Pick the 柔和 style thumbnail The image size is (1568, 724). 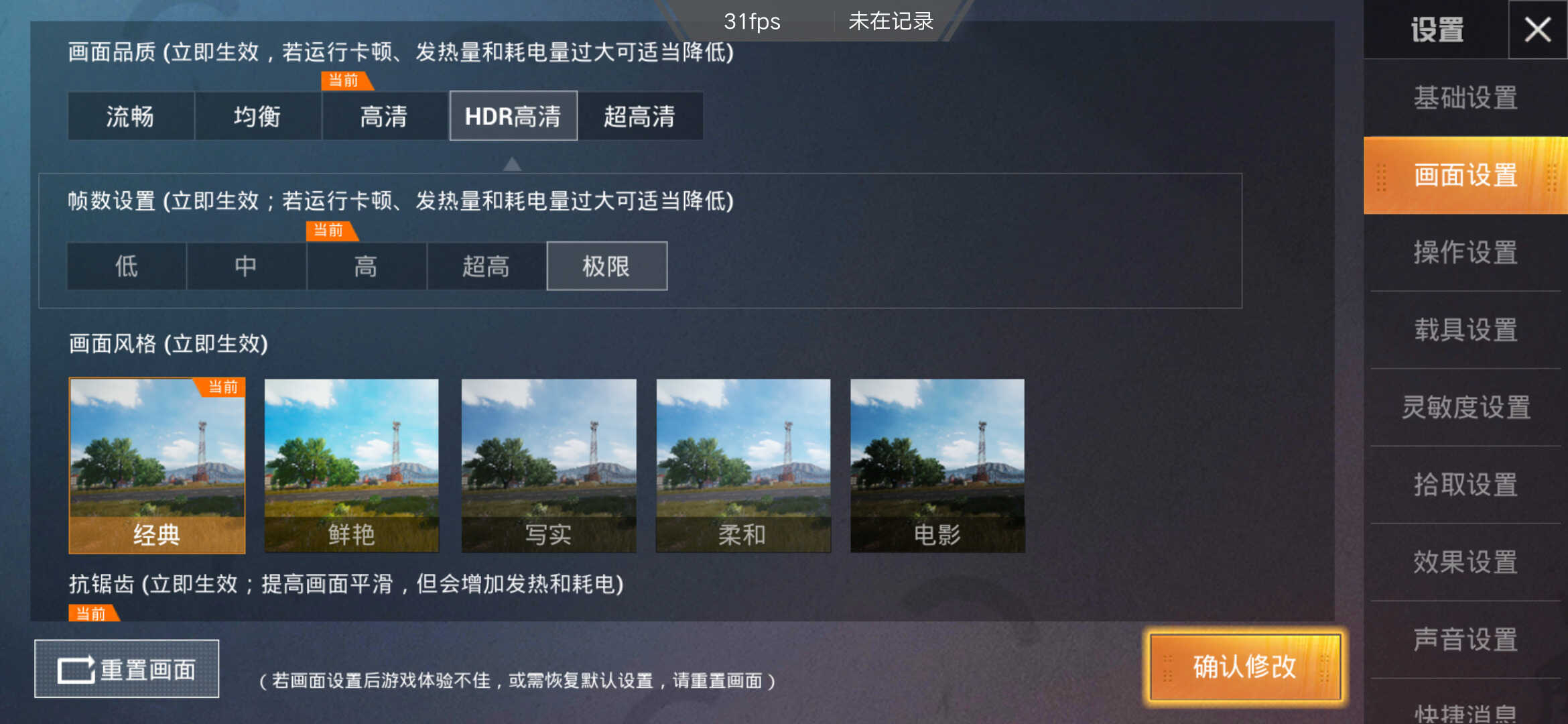point(743,466)
